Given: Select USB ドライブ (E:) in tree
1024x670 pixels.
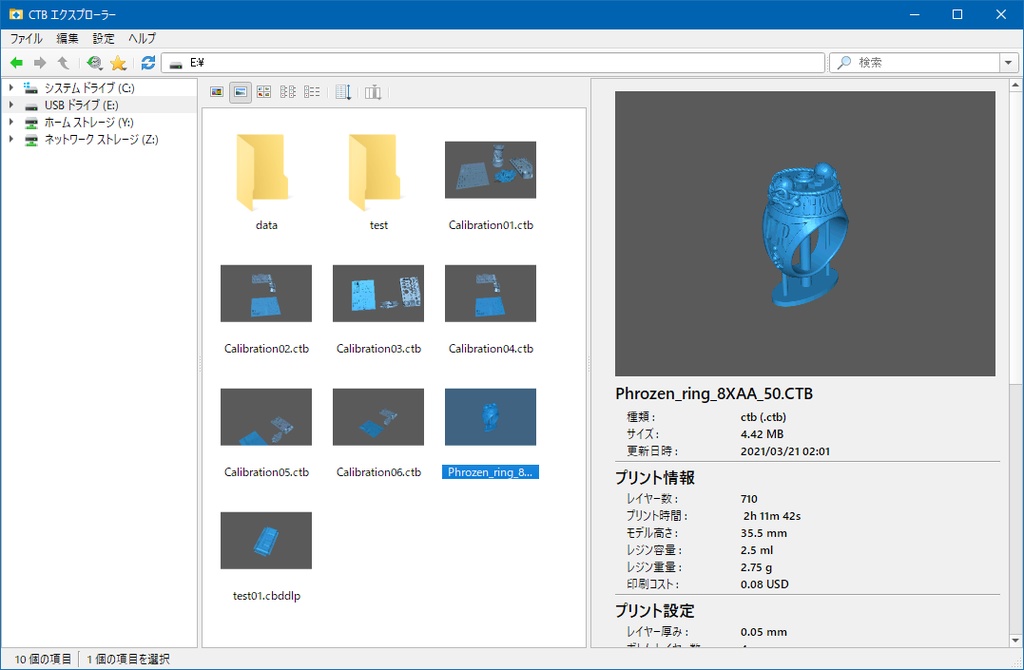Looking at the screenshot, I should 82,104.
